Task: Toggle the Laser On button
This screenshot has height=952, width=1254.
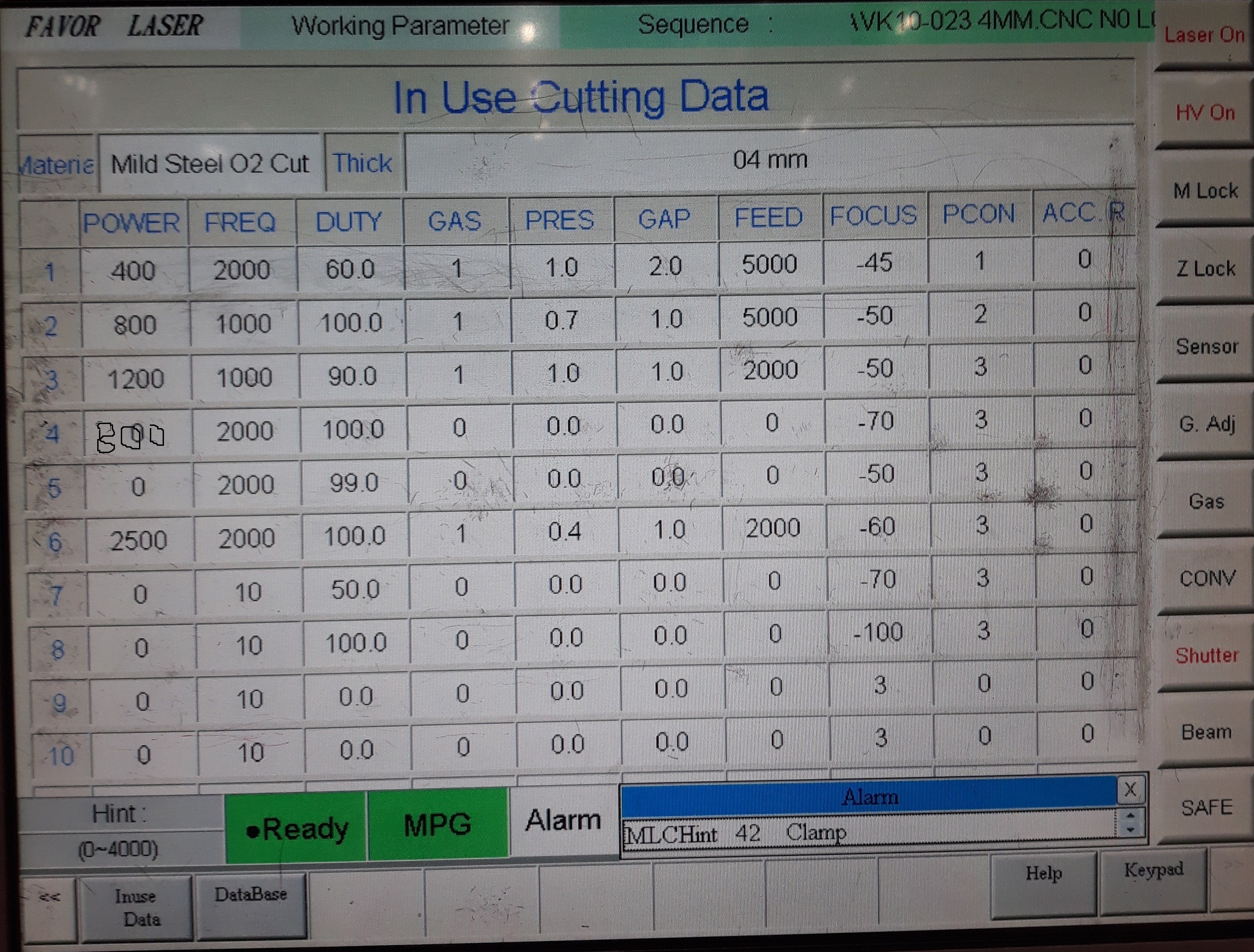Action: tap(1204, 36)
